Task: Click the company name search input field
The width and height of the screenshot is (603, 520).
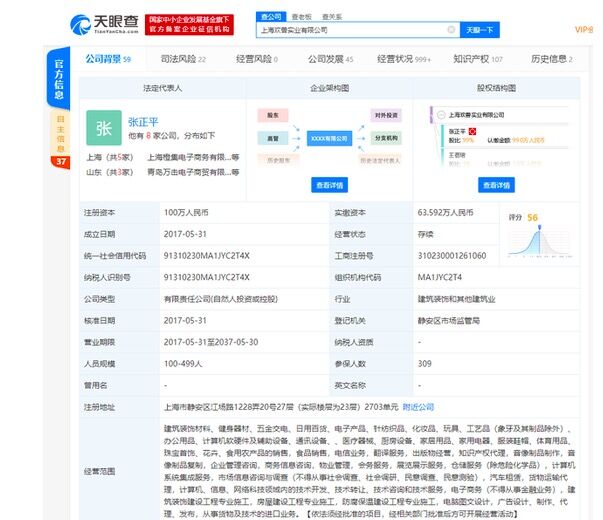Action: (350, 30)
